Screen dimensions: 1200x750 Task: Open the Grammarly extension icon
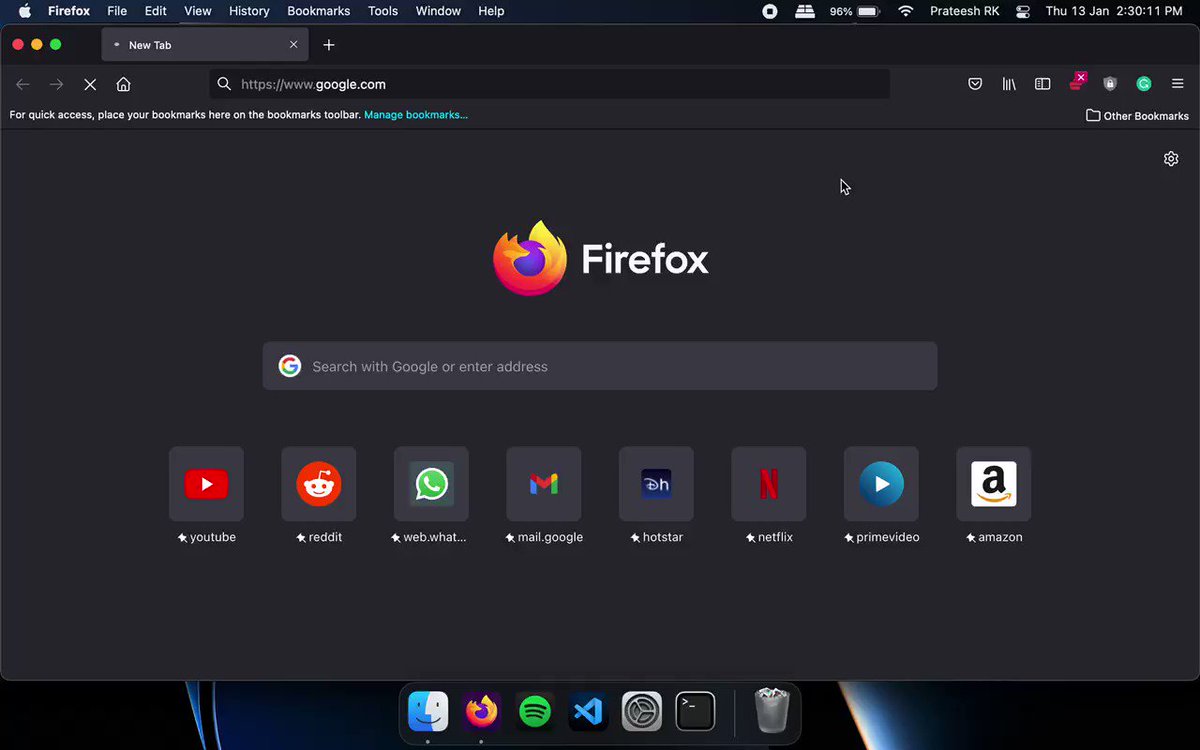point(1144,84)
